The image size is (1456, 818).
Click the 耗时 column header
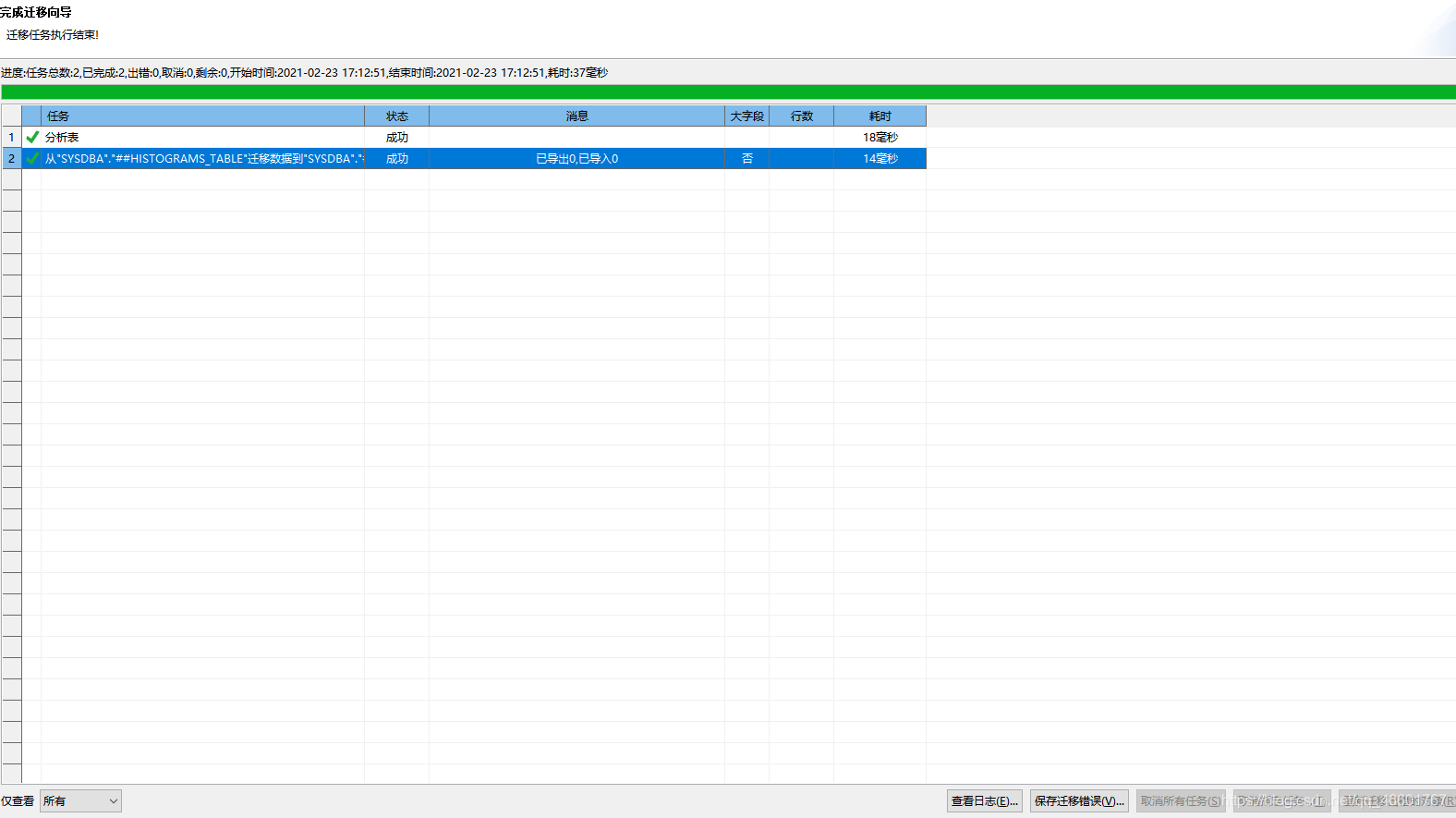[x=880, y=116]
